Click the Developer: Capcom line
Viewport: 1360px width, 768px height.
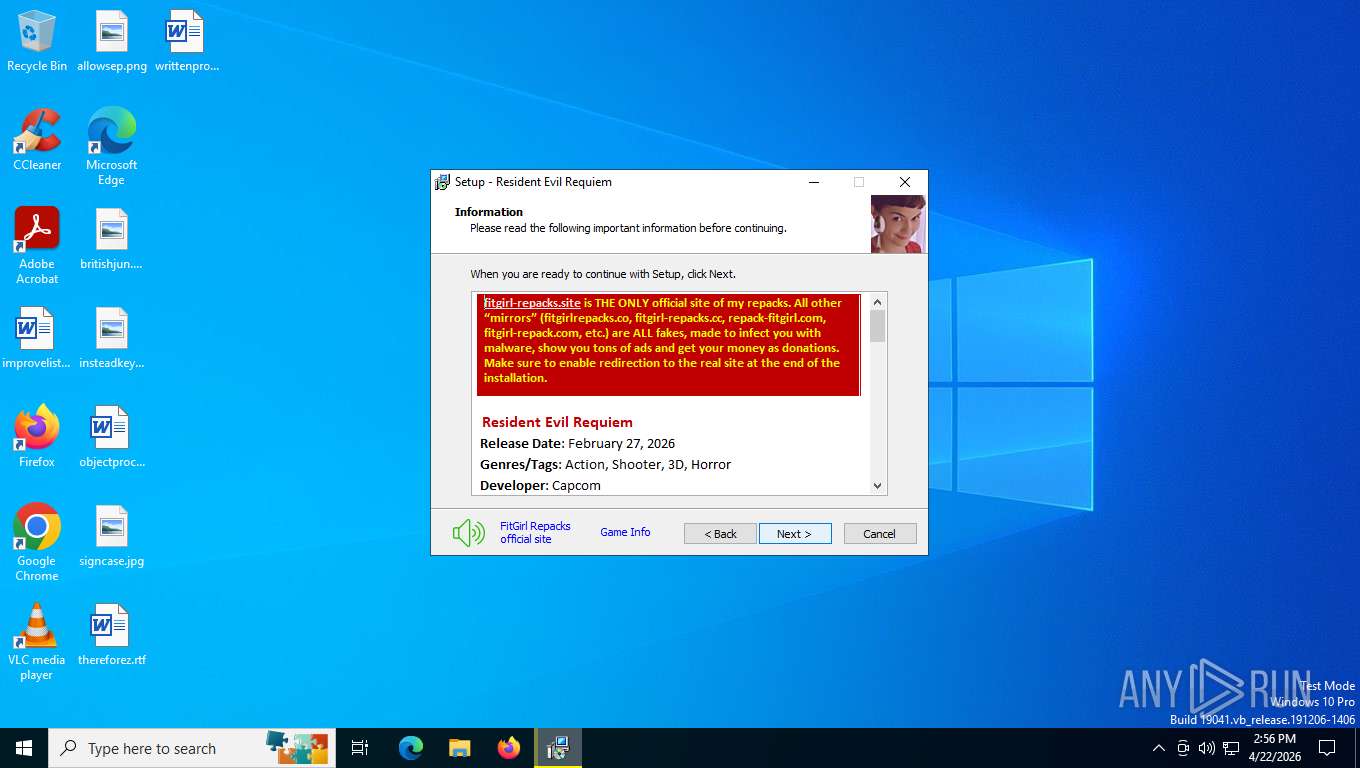coord(541,485)
